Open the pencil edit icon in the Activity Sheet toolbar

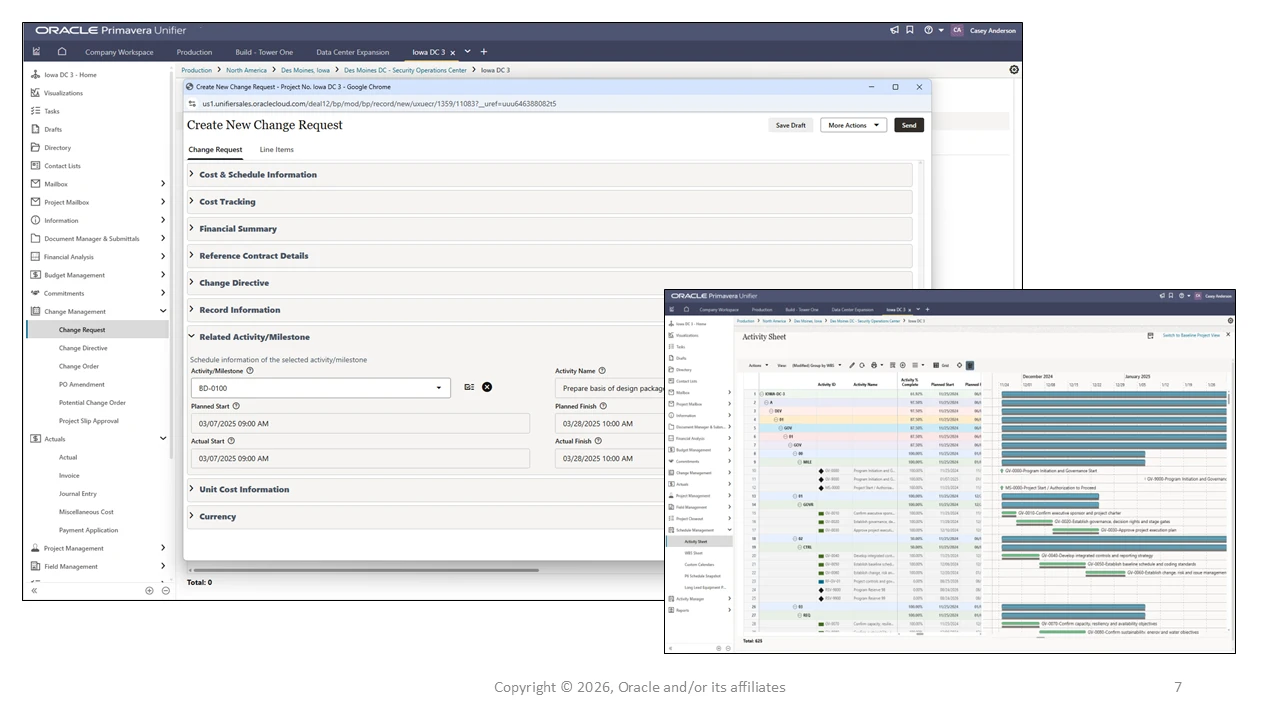pos(853,365)
